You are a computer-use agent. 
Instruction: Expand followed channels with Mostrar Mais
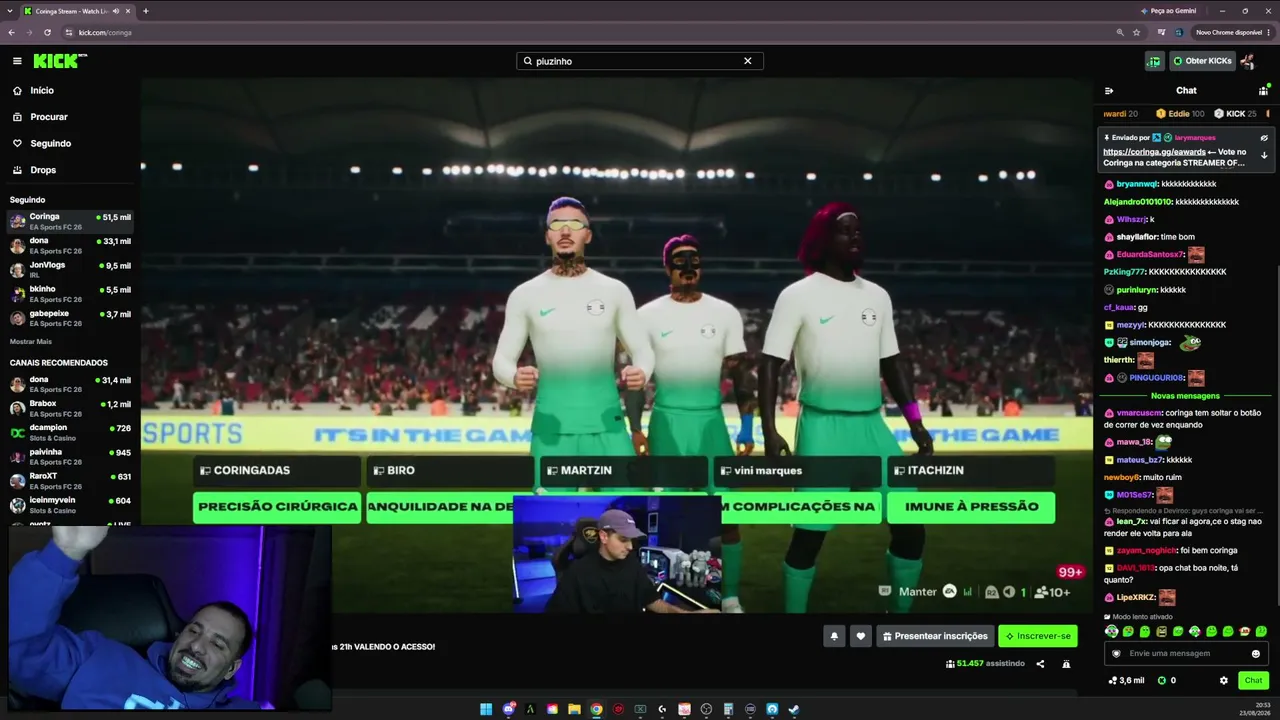(x=31, y=342)
